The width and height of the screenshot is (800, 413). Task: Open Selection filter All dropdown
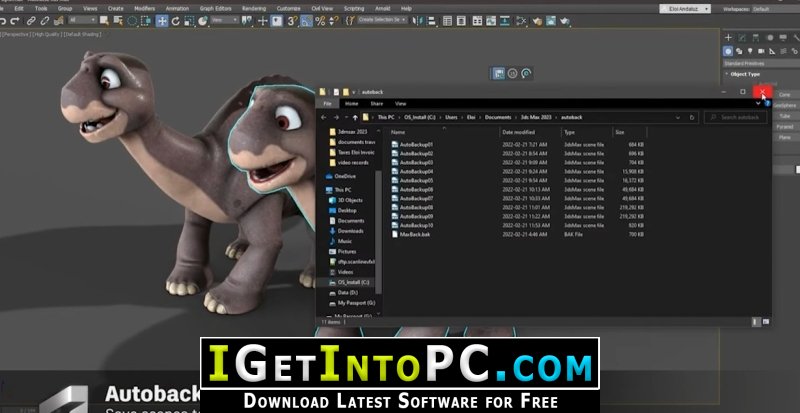83,20
